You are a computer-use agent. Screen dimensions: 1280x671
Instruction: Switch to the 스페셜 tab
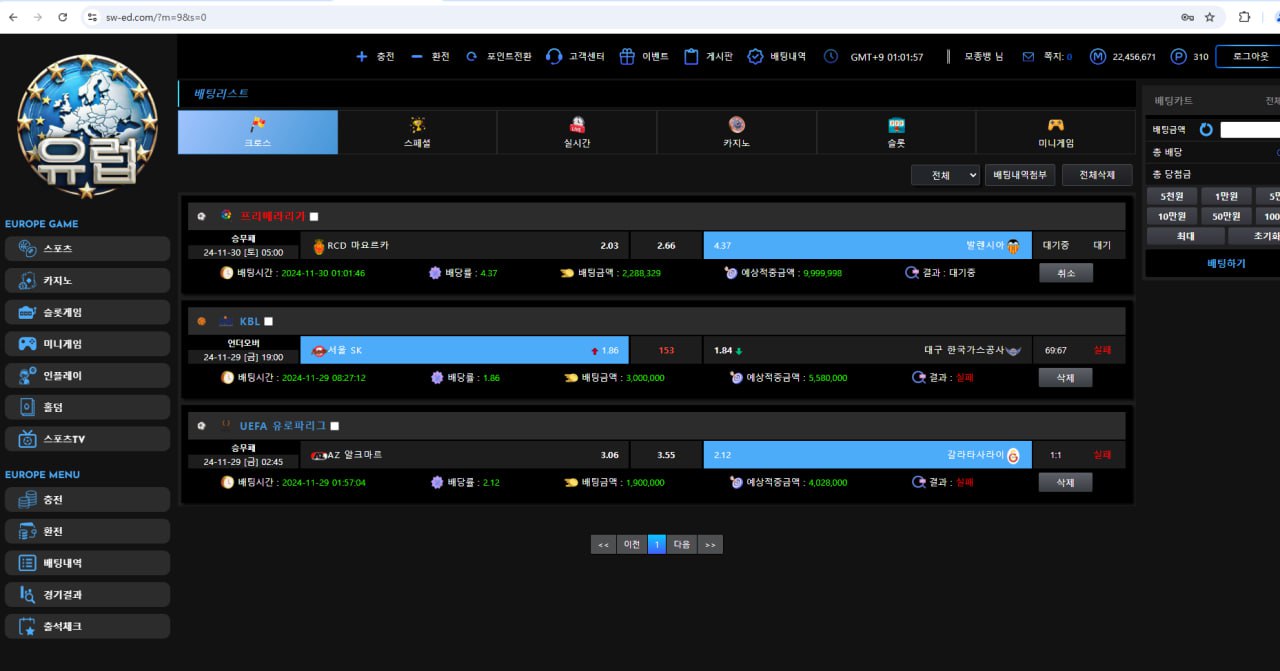tap(418, 132)
